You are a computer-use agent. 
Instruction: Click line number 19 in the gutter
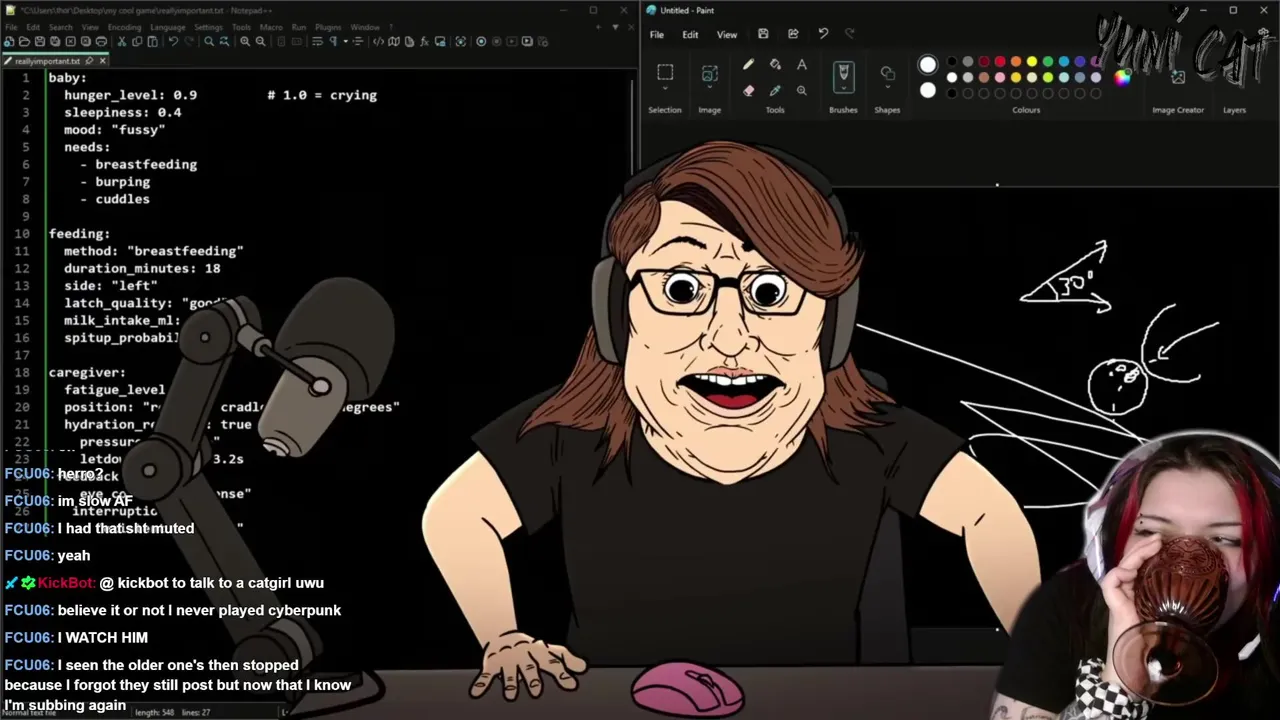21,390
